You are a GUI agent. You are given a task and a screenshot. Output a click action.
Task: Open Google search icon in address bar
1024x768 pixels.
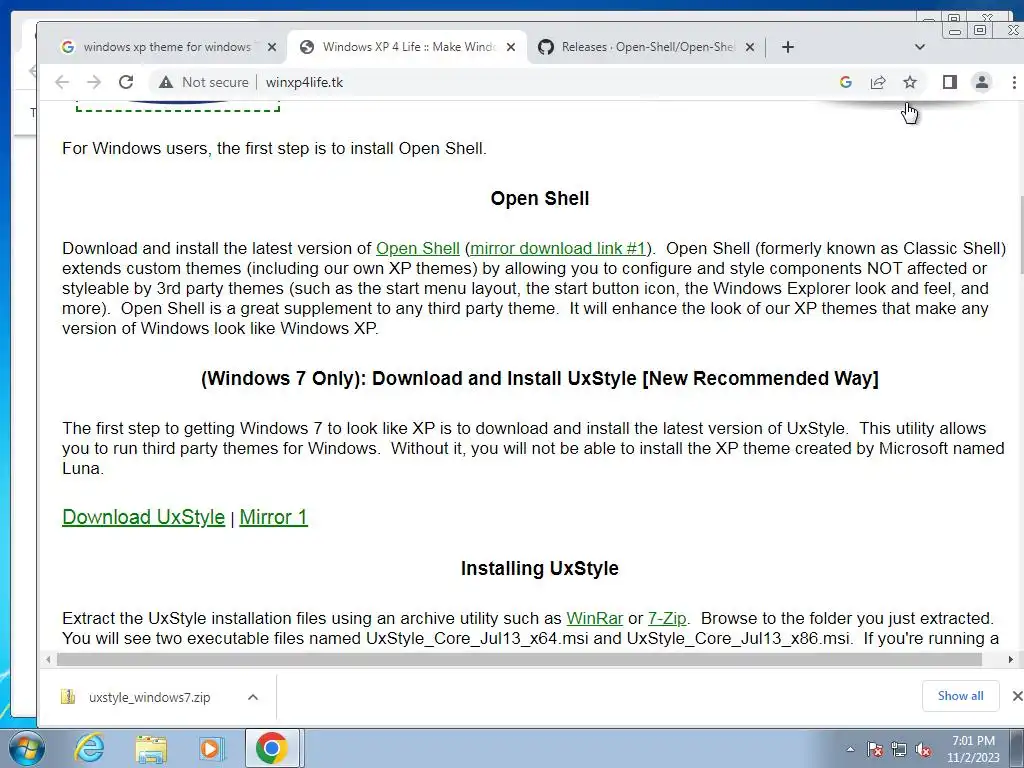pos(846,82)
